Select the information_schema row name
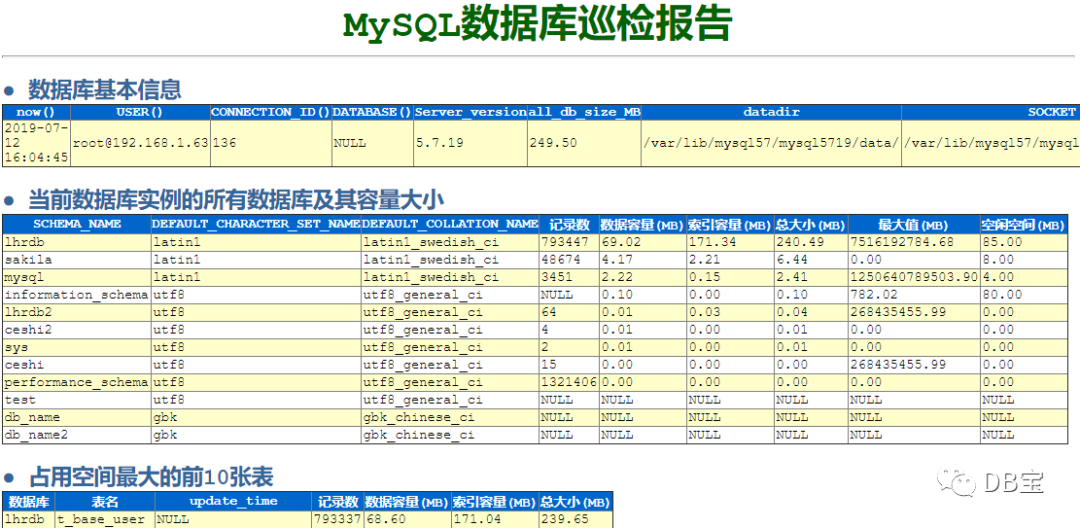The width and height of the screenshot is (1080, 528). click(x=77, y=295)
